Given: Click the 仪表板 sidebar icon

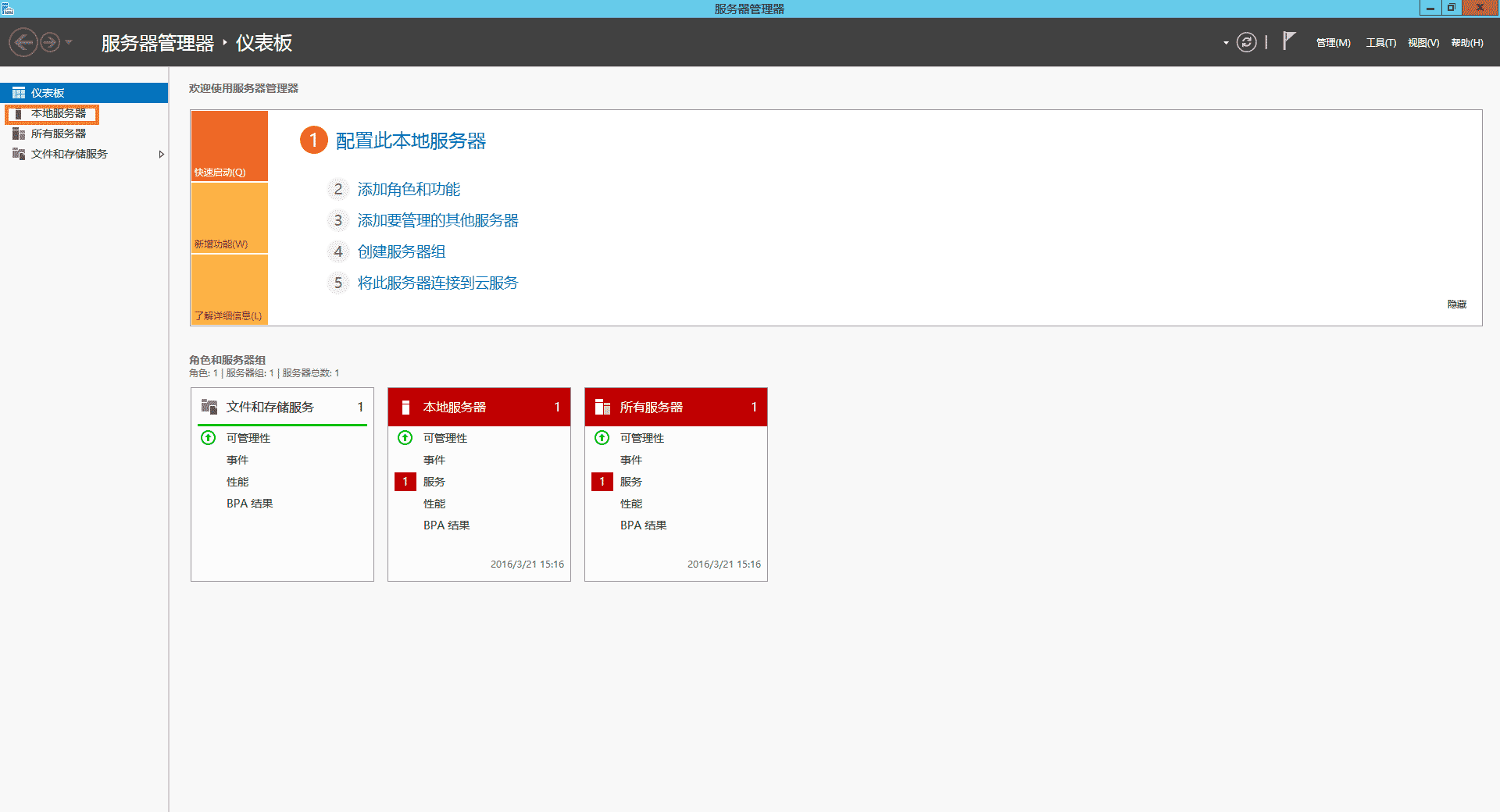Looking at the screenshot, I should 19,93.
